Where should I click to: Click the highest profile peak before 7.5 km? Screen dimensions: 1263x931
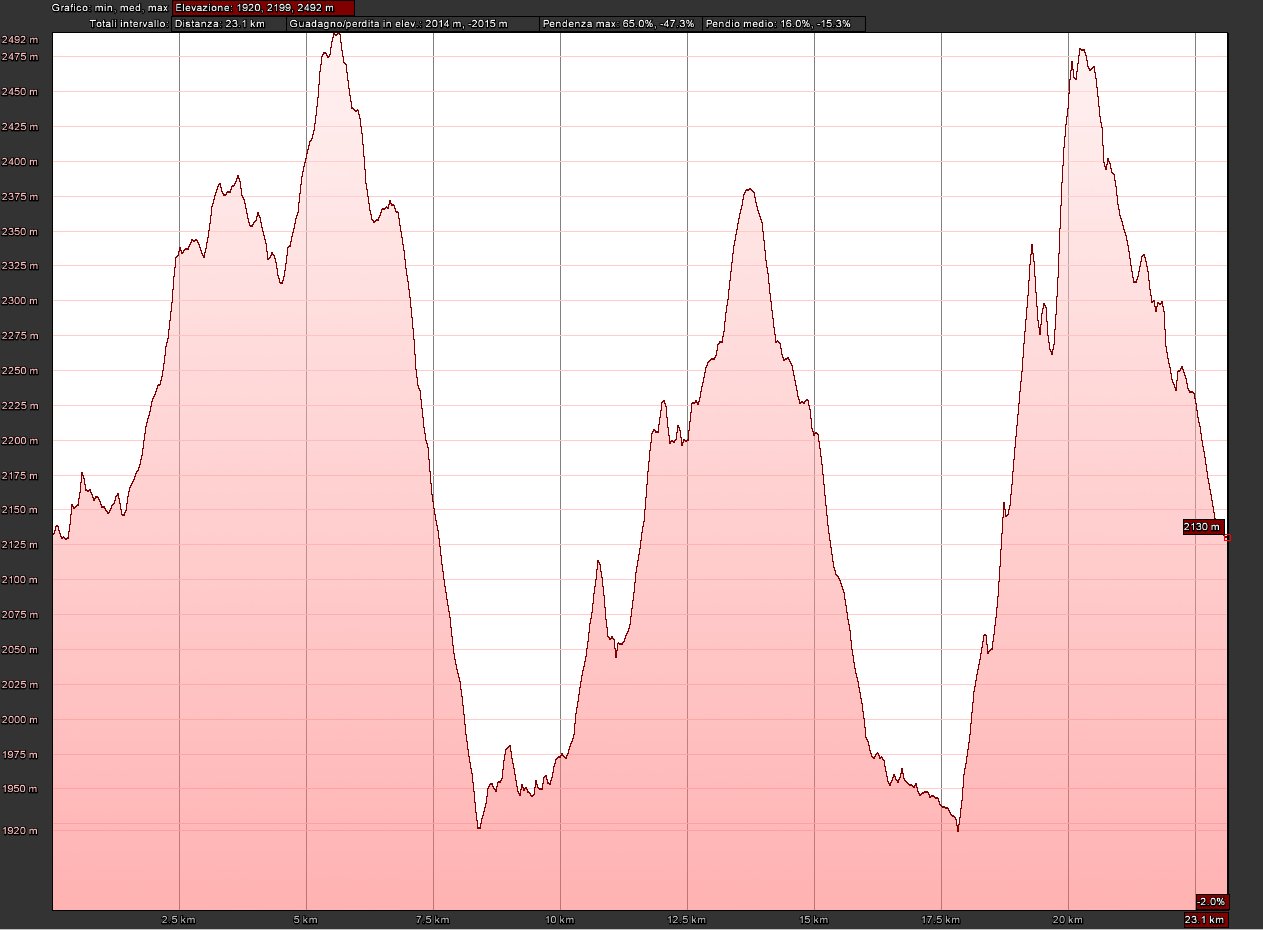click(x=337, y=34)
